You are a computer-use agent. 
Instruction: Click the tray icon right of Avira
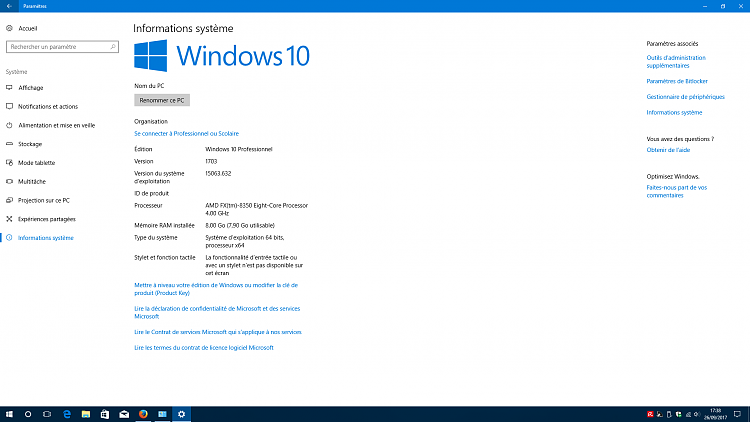click(x=660, y=414)
